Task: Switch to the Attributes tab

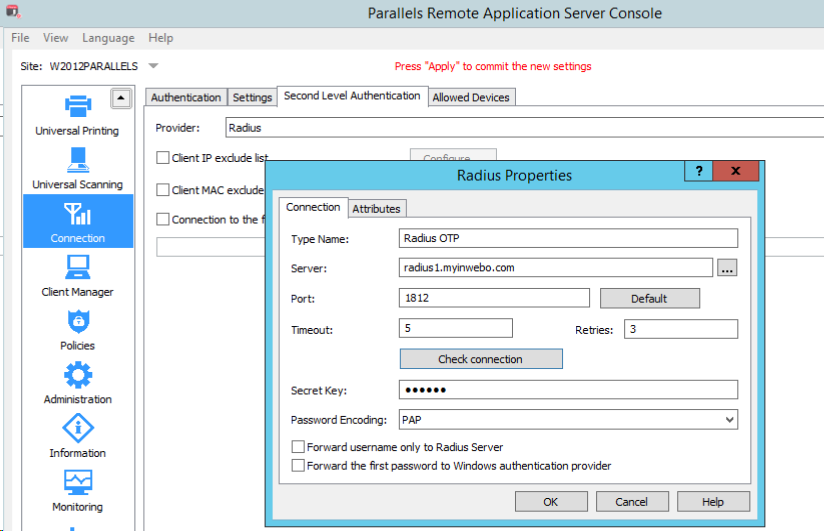Action: pyautogui.click(x=376, y=208)
